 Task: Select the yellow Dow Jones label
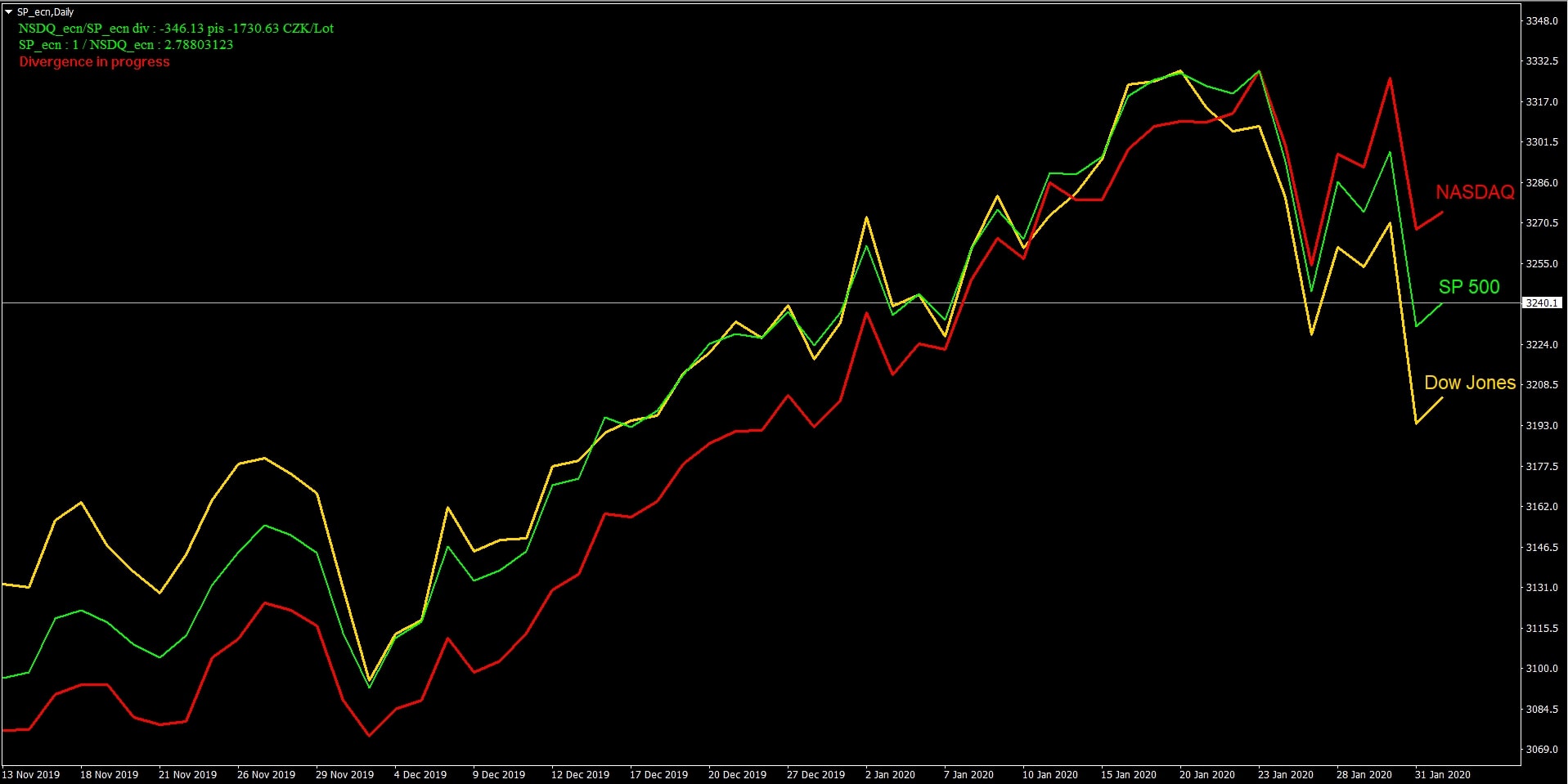coord(1469,383)
